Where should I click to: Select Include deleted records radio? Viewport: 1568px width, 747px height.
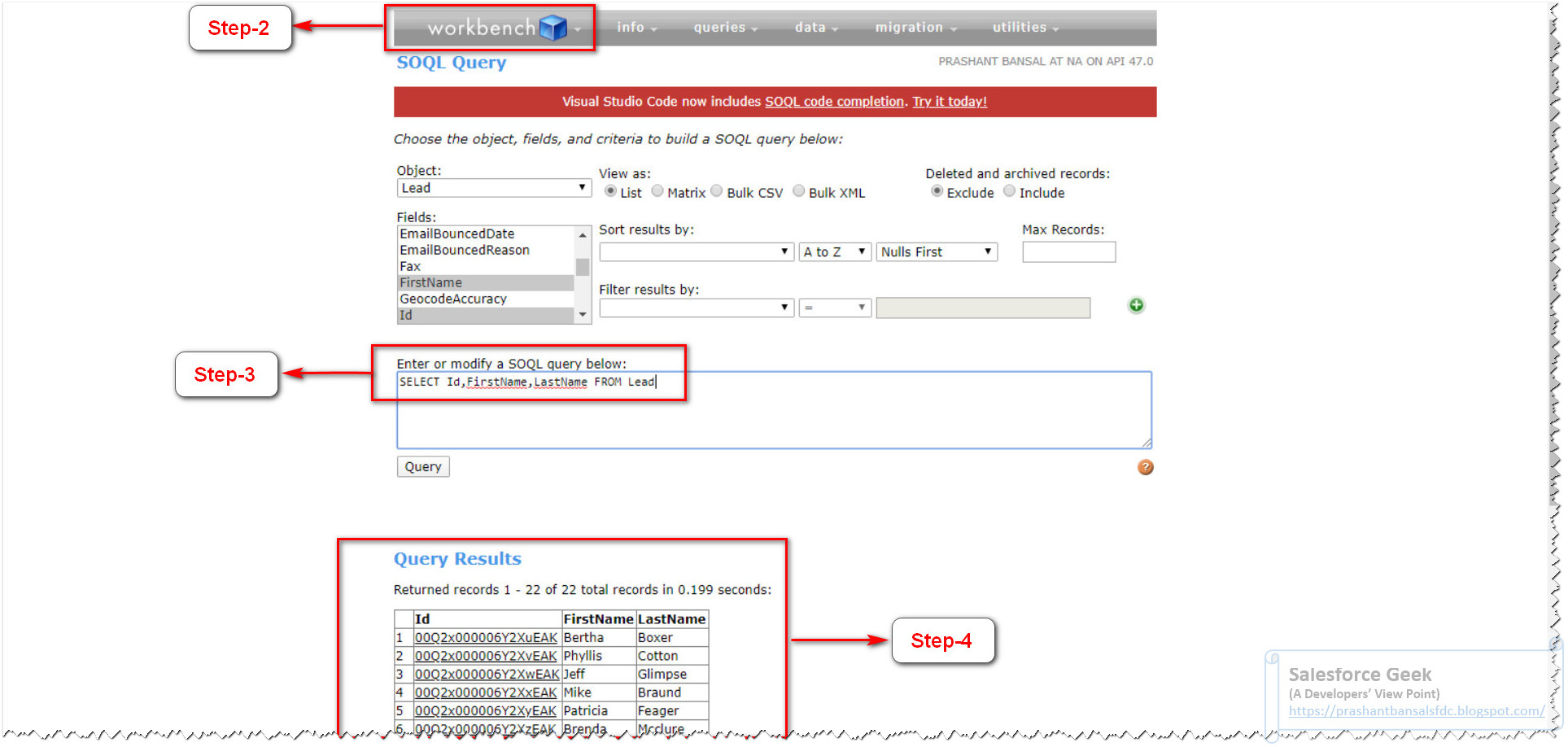tap(1010, 191)
